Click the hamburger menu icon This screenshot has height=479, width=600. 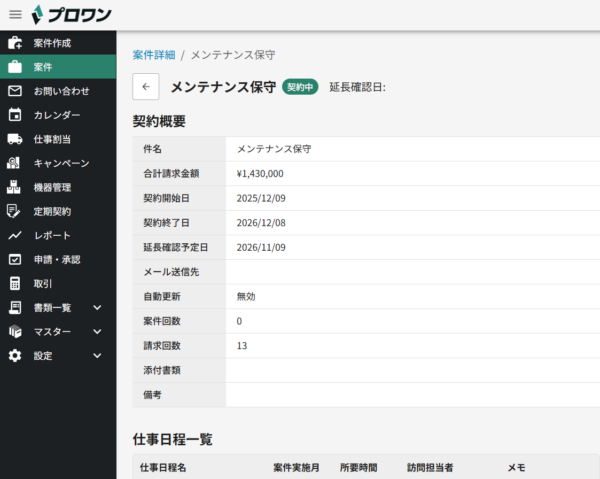15,14
